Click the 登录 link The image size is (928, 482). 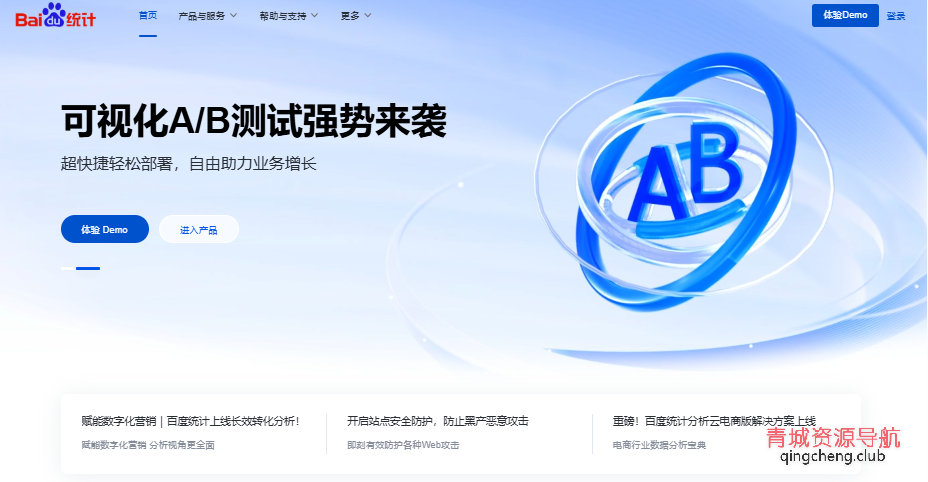click(x=896, y=16)
